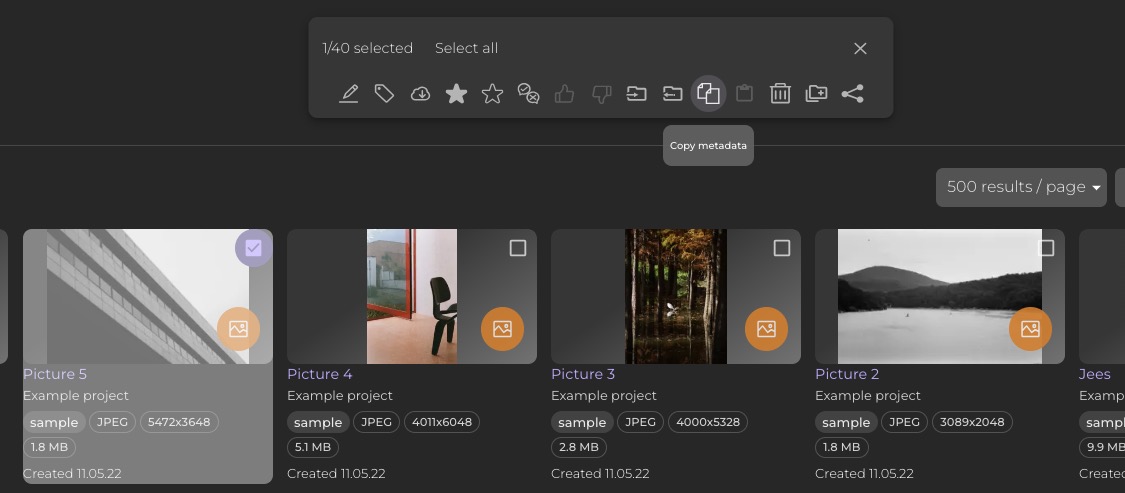Image resolution: width=1125 pixels, height=493 pixels.
Task: Click the cloud download icon
Action: coord(421,94)
